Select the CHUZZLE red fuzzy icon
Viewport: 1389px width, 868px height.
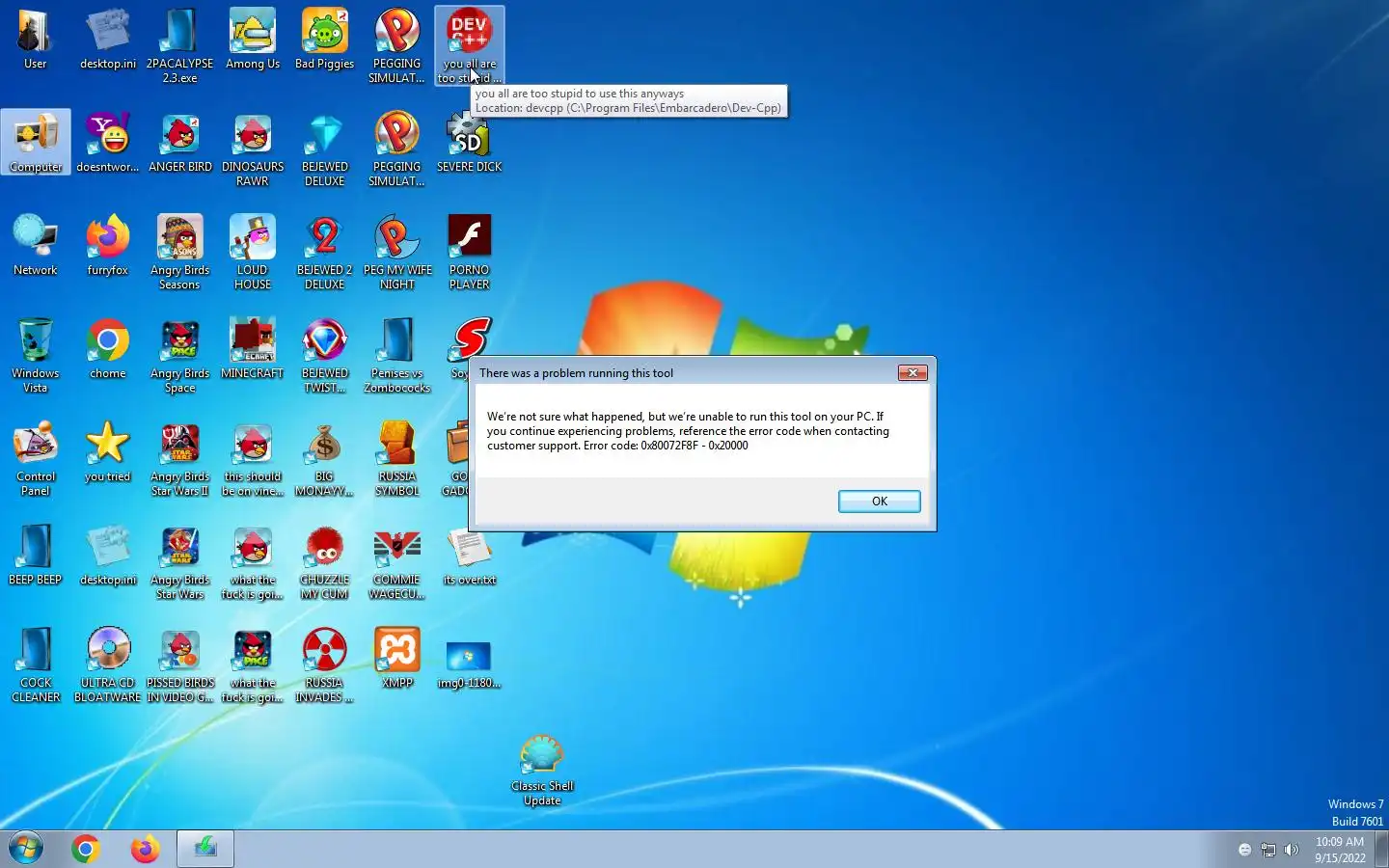pos(325,561)
